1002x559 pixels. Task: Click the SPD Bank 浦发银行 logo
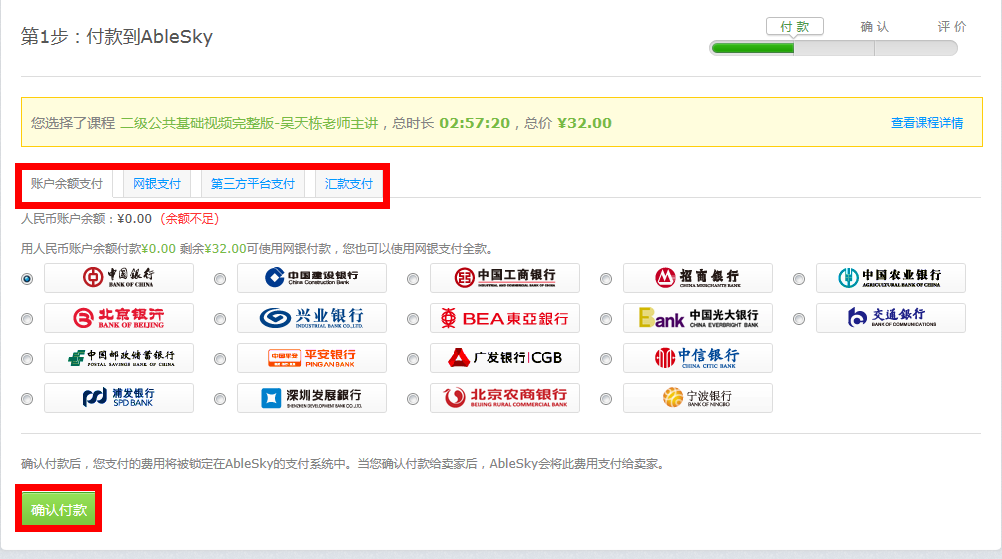coord(119,398)
